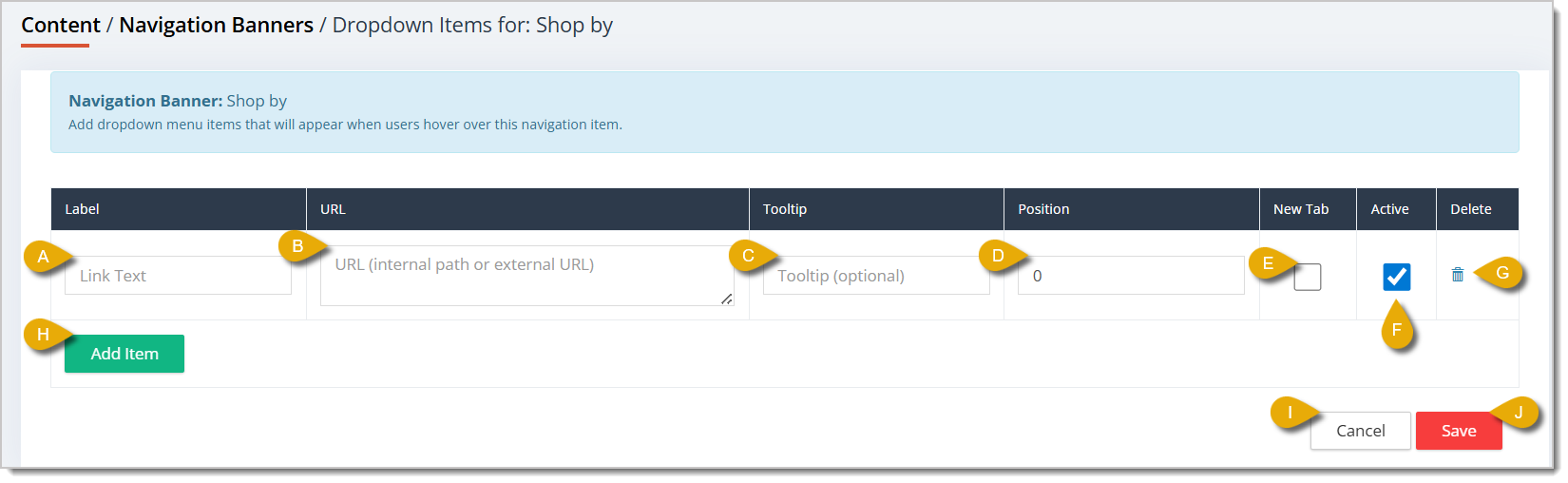
Task: Click the Delete column header
Action: pyautogui.click(x=1478, y=209)
